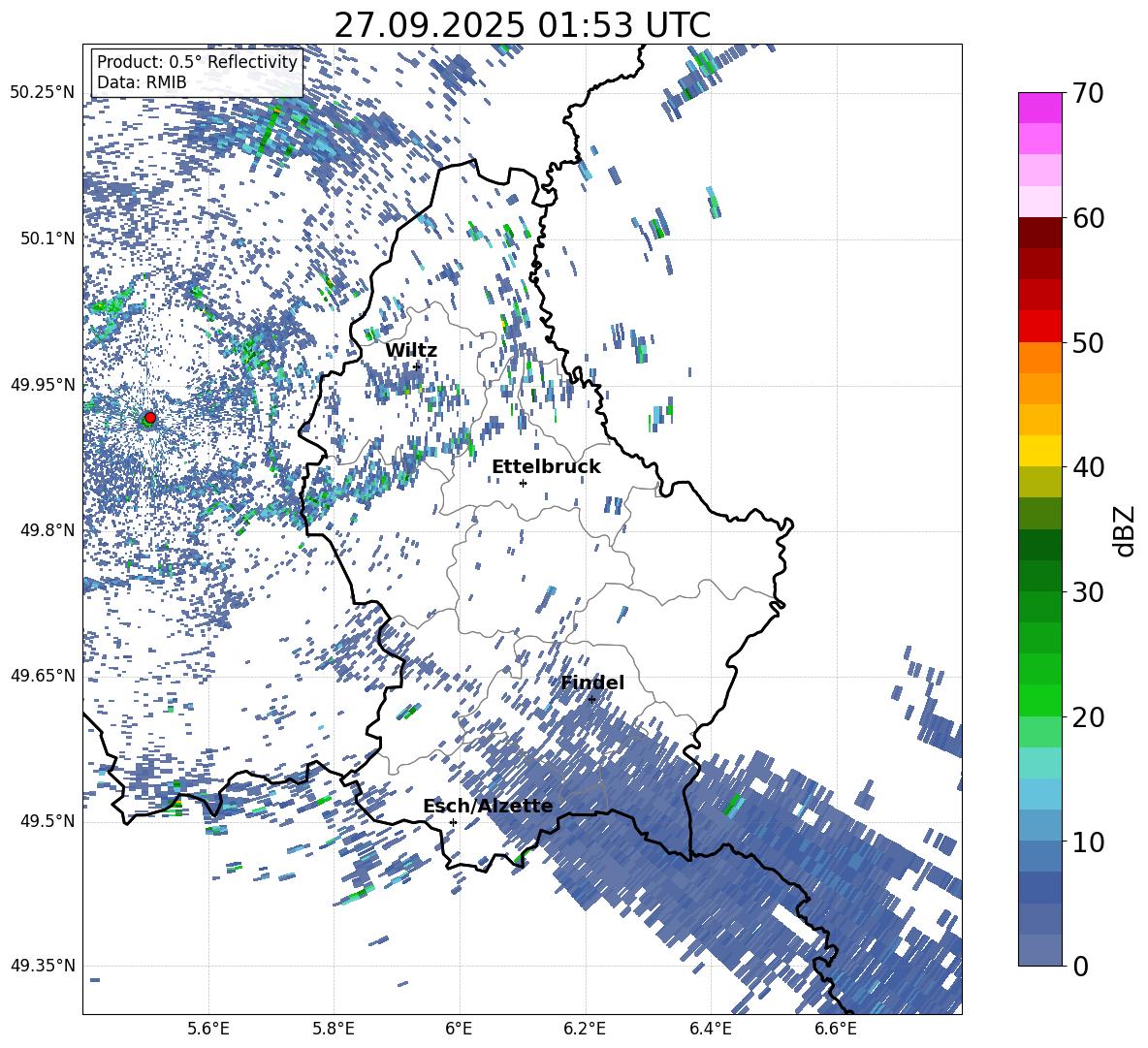1148x1048 pixels.
Task: Click the 60 tick on the colorbar
Action: (1089, 218)
